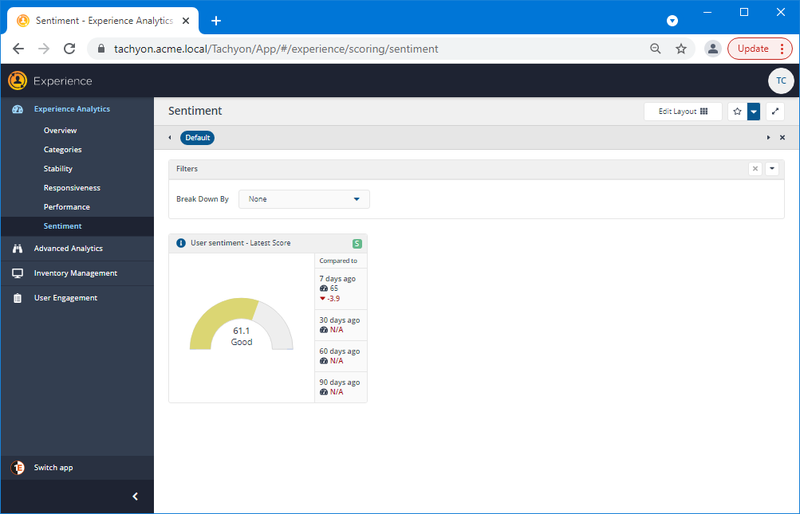Viewport: 800px width, 514px height.
Task: Open User Engagement clipboard icon
Action: (x=17, y=298)
